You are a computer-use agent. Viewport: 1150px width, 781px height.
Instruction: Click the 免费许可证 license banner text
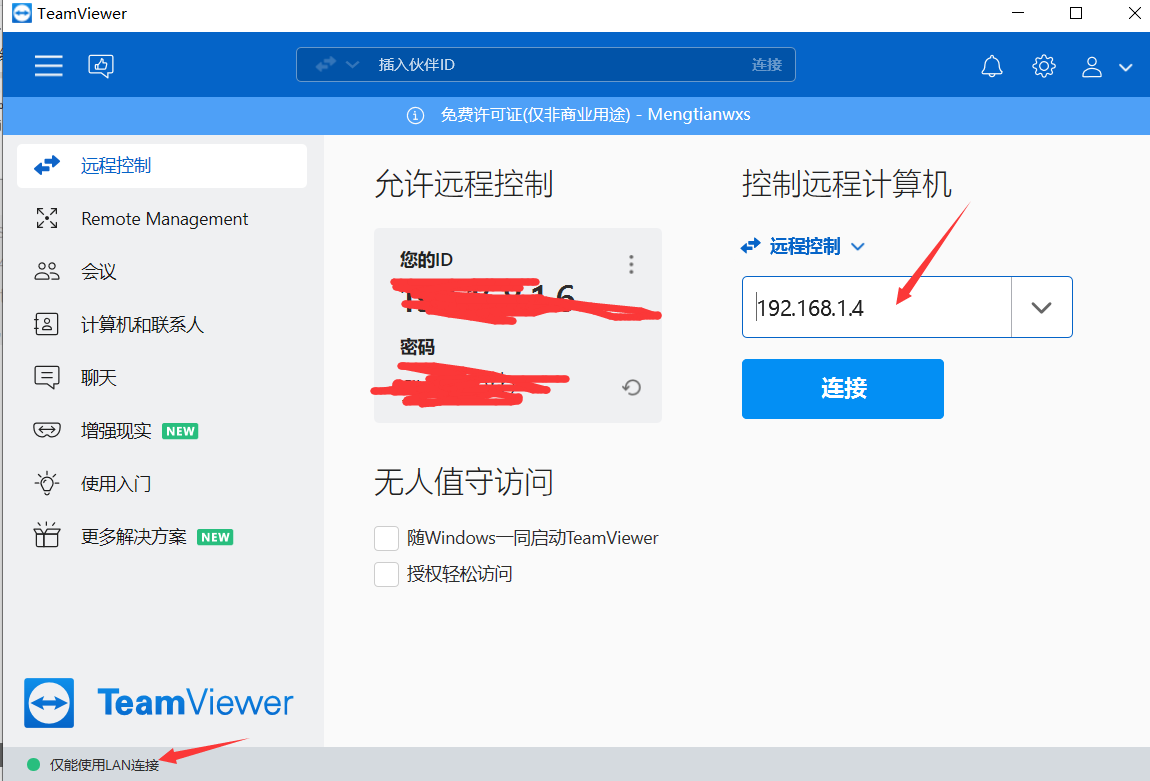pos(595,115)
